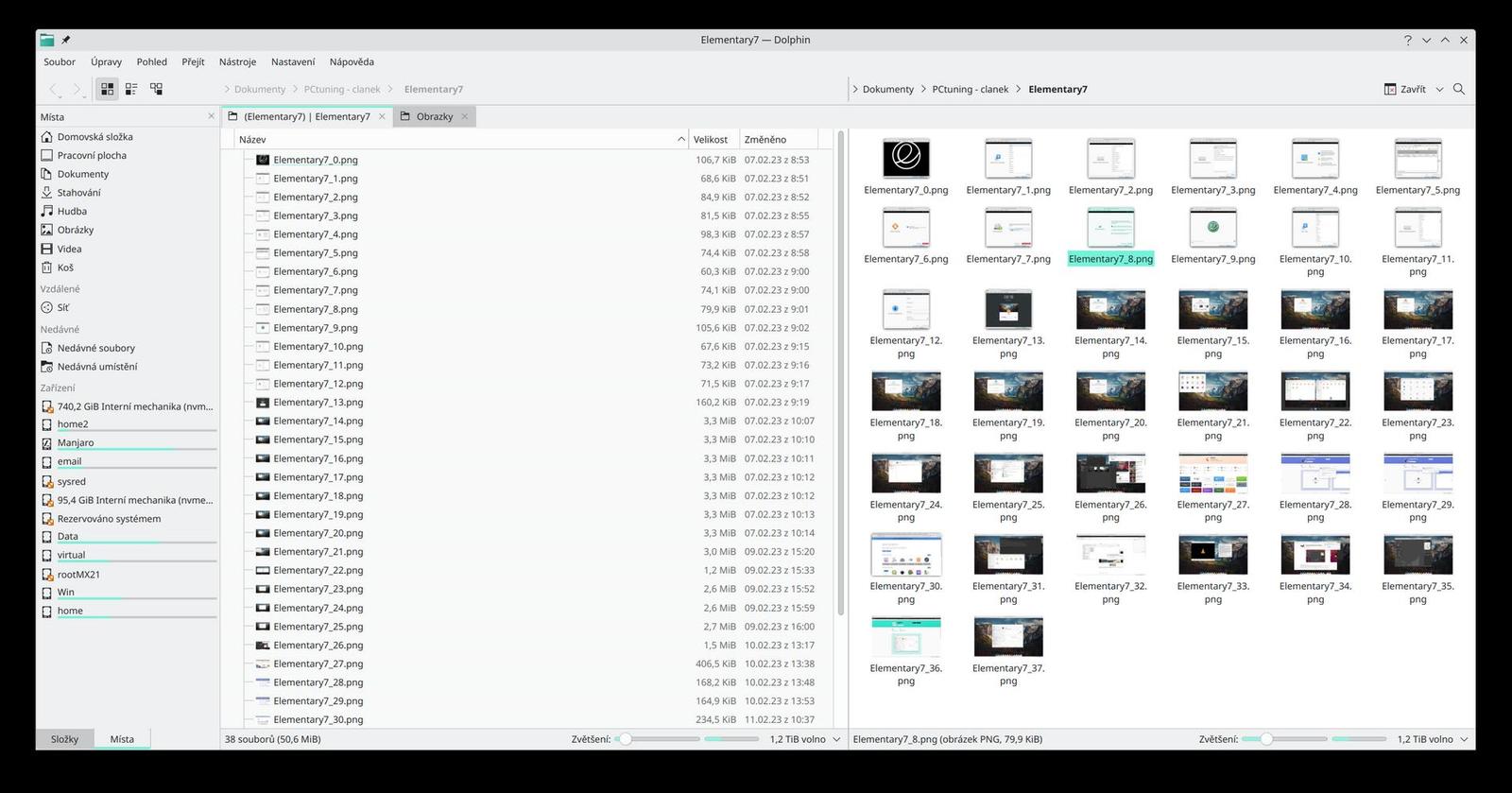This screenshot has height=793, width=1512.
Task: Click the pin icon in title bar
Action: pyautogui.click(x=65, y=40)
